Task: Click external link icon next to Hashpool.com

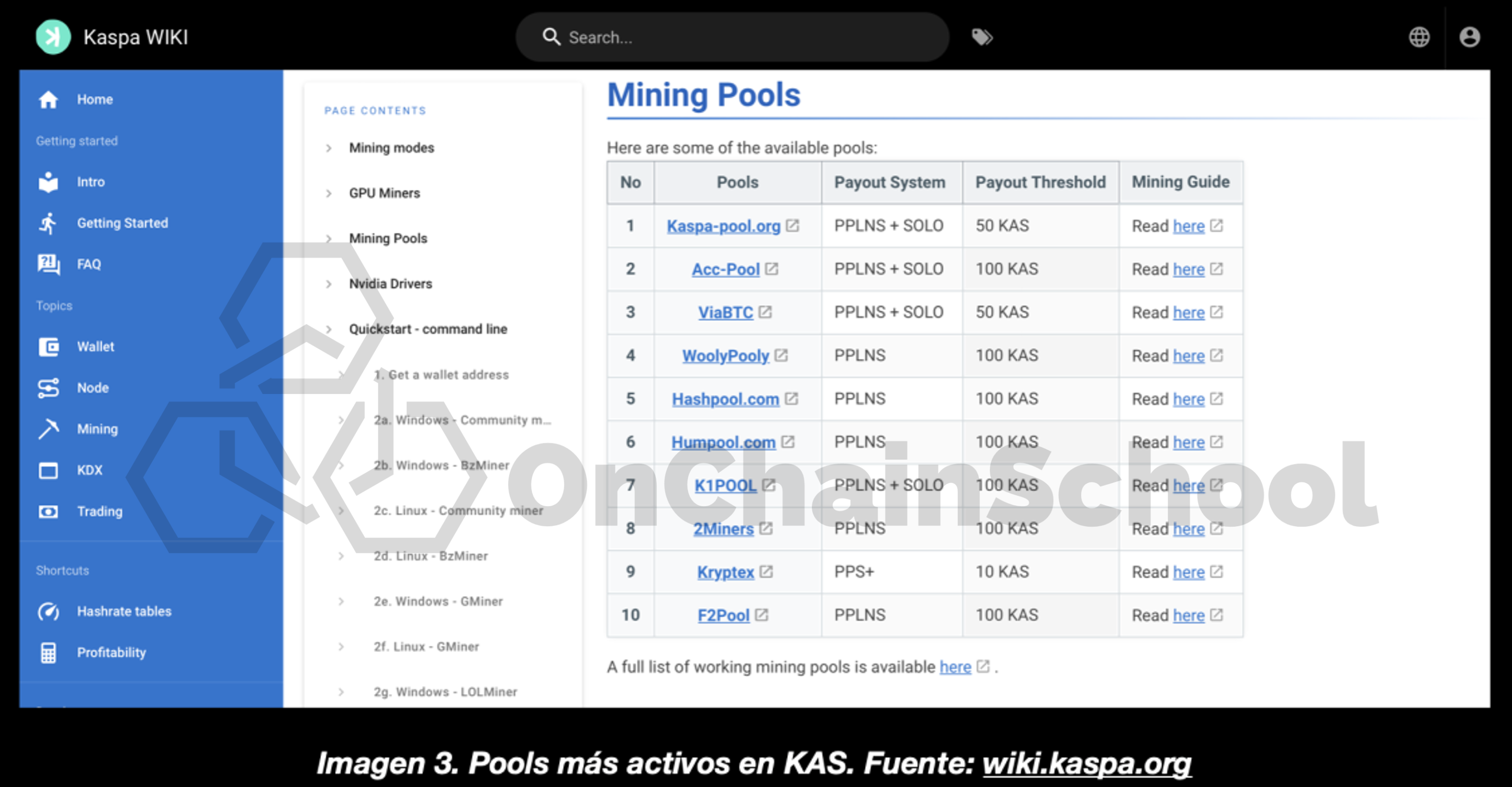Action: pos(791,398)
